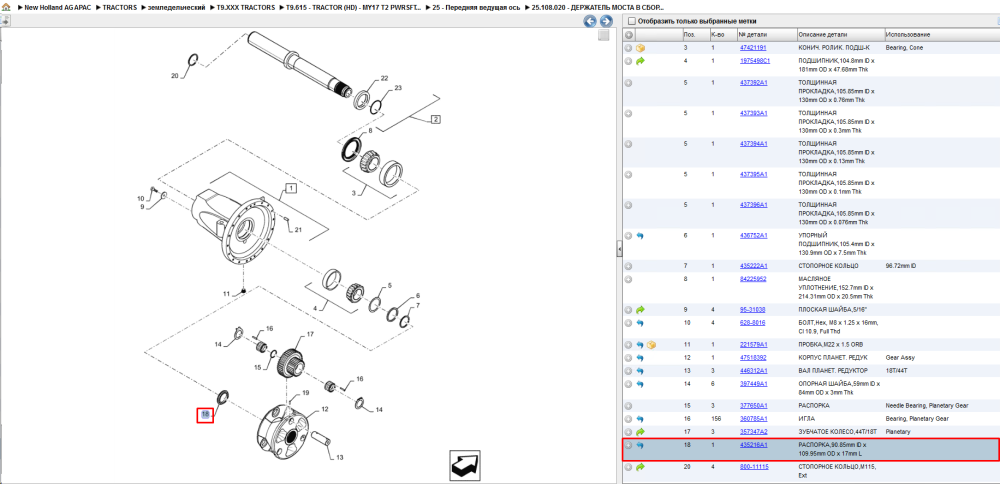This screenshot has width=1000, height=484.
Task: Click the grey add circle for part 84225952
Action: click(x=629, y=279)
